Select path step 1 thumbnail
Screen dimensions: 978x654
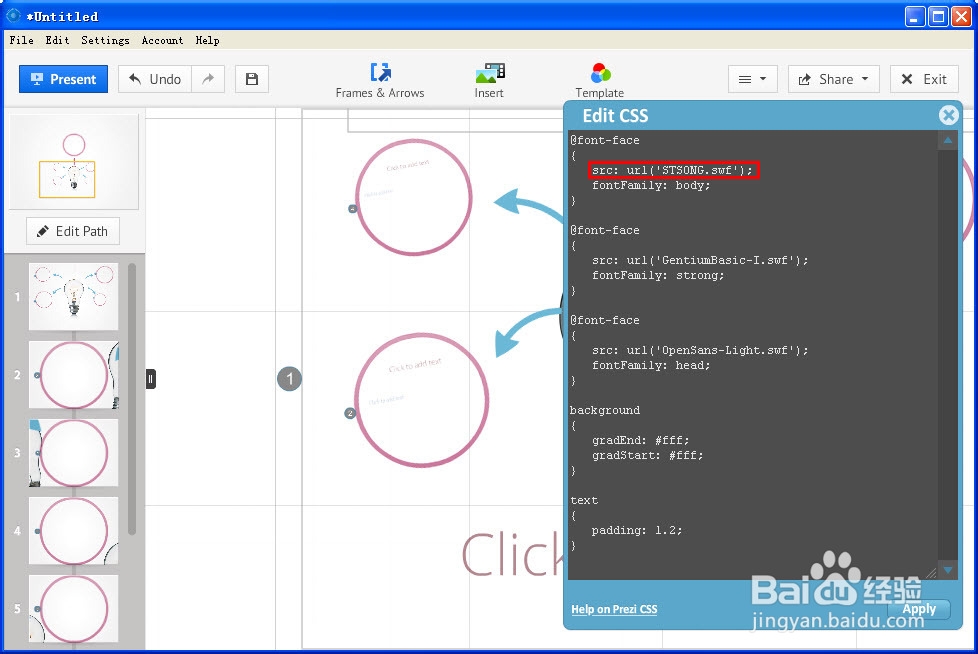pyautogui.click(x=74, y=297)
